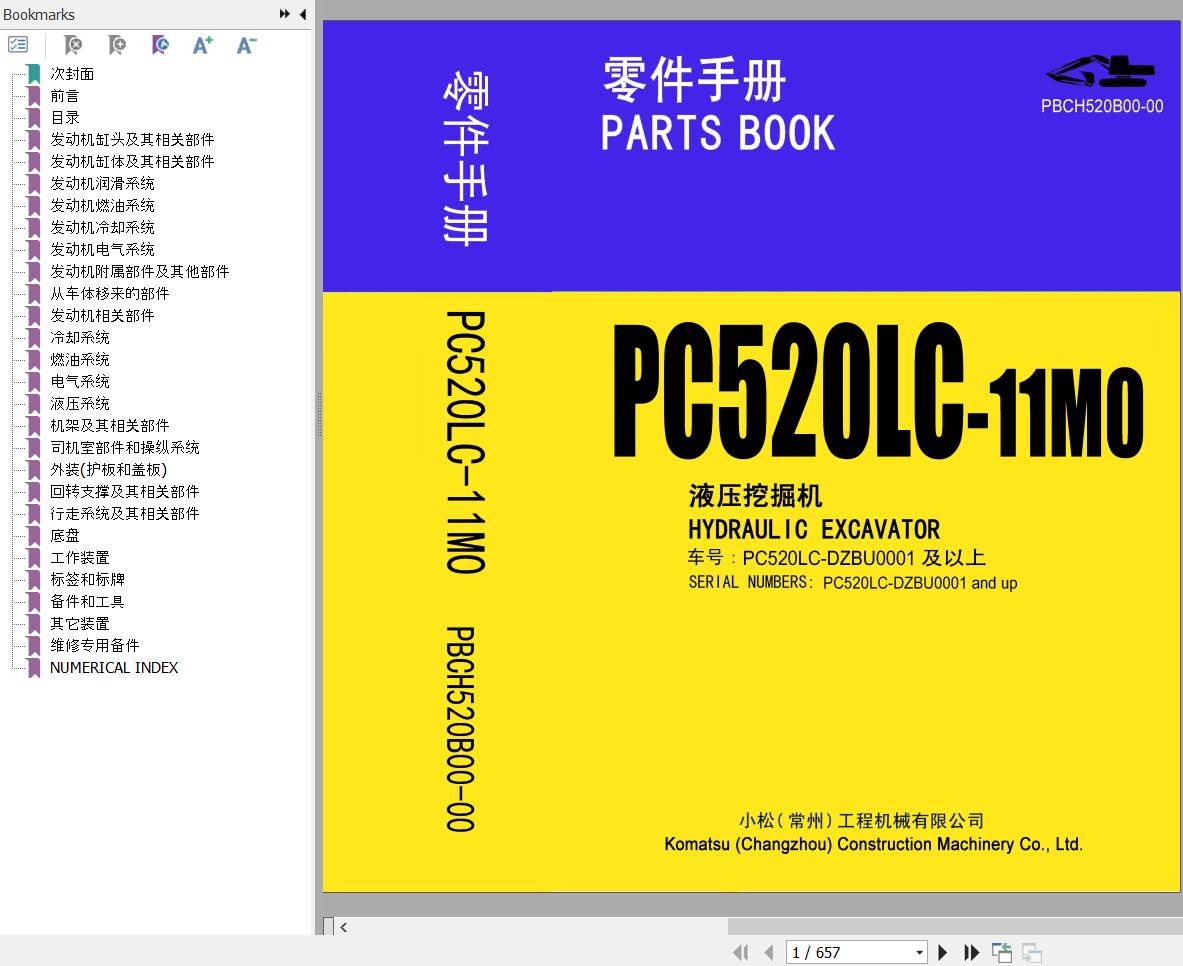Go to the 回转支撑及其相关部件 bookmark

tap(124, 491)
